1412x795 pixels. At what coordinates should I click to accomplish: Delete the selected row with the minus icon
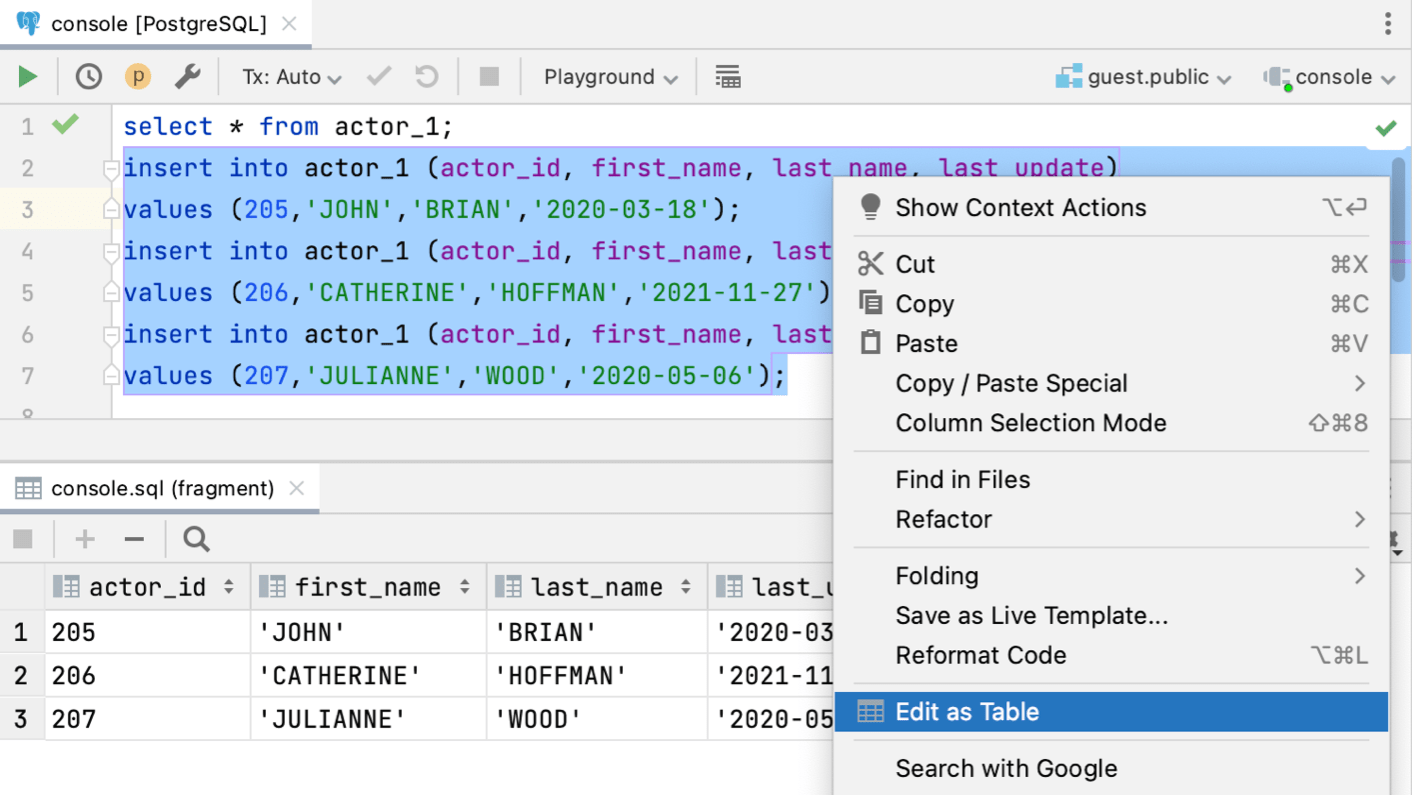[x=134, y=539]
